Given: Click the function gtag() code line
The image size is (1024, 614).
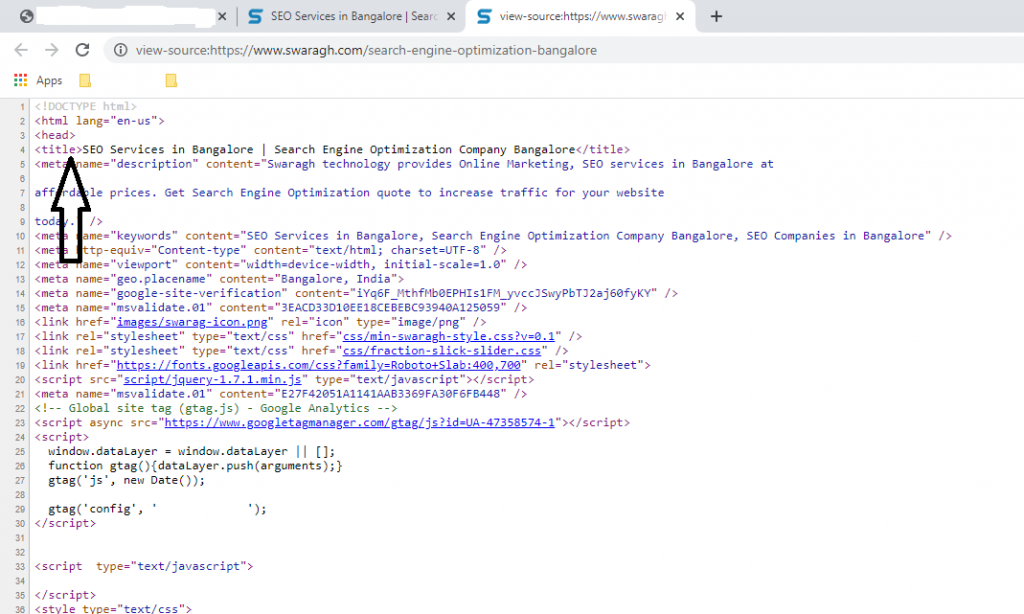Looking at the screenshot, I should pyautogui.click(x=195, y=466).
